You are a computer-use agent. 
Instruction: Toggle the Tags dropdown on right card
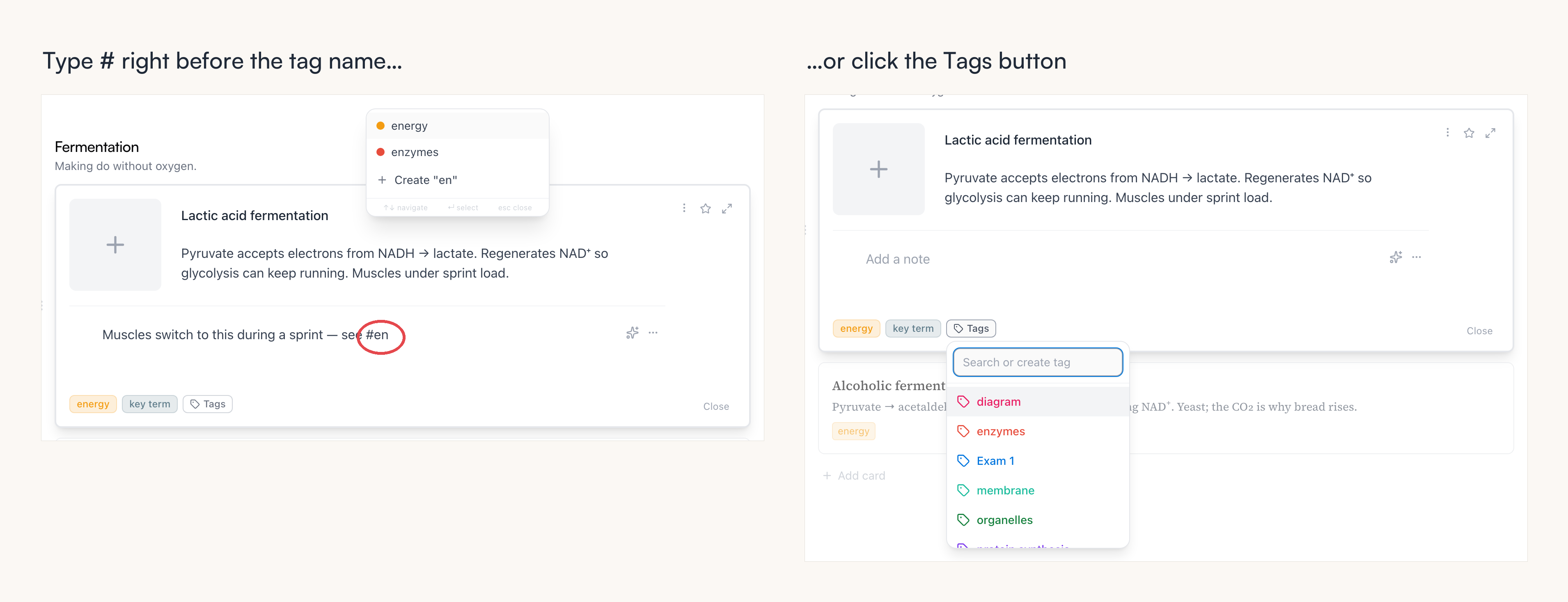pos(971,329)
